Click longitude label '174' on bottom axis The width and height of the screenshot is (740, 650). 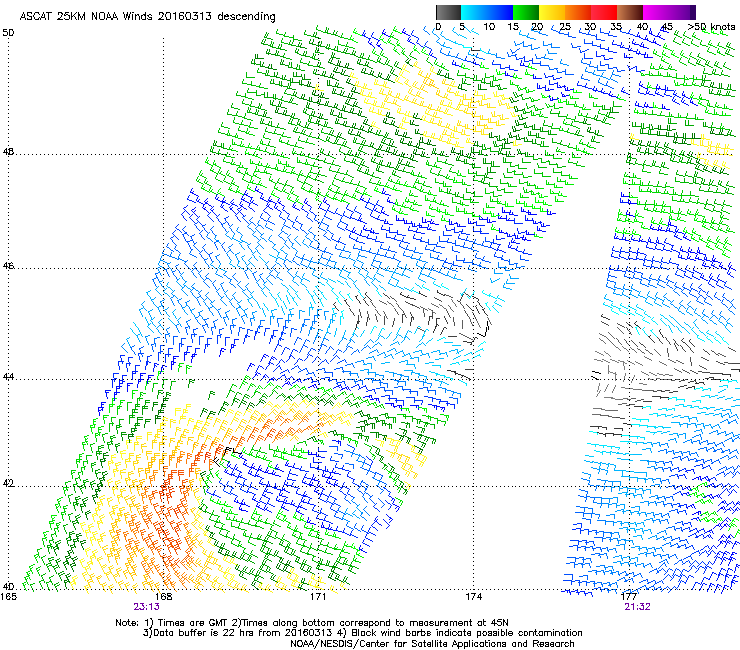point(473,597)
